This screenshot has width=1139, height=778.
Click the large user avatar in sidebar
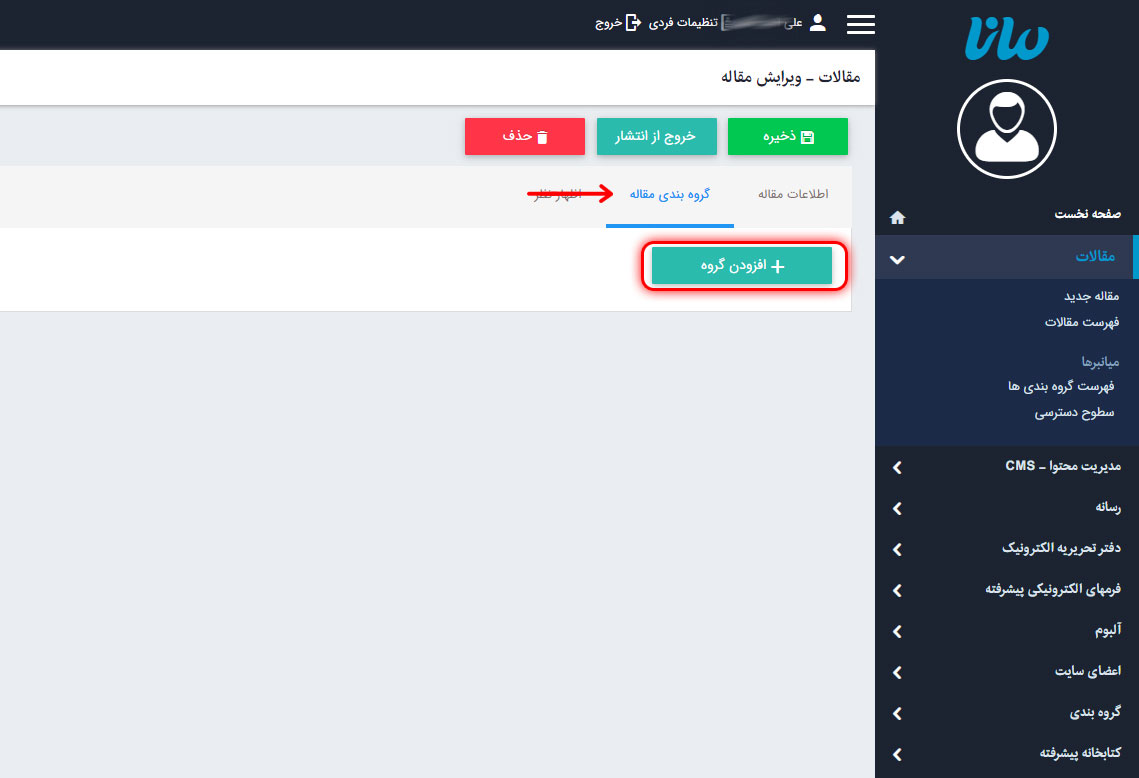coord(1006,129)
